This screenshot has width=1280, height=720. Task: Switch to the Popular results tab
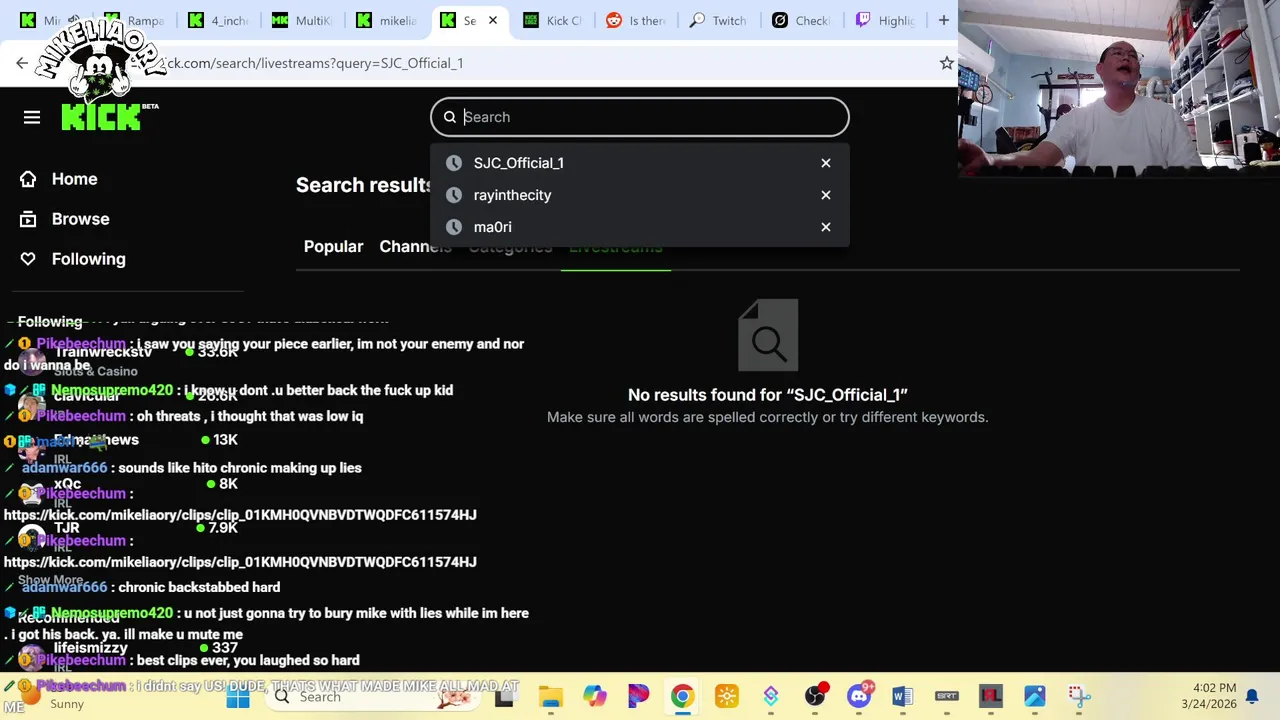click(x=333, y=246)
